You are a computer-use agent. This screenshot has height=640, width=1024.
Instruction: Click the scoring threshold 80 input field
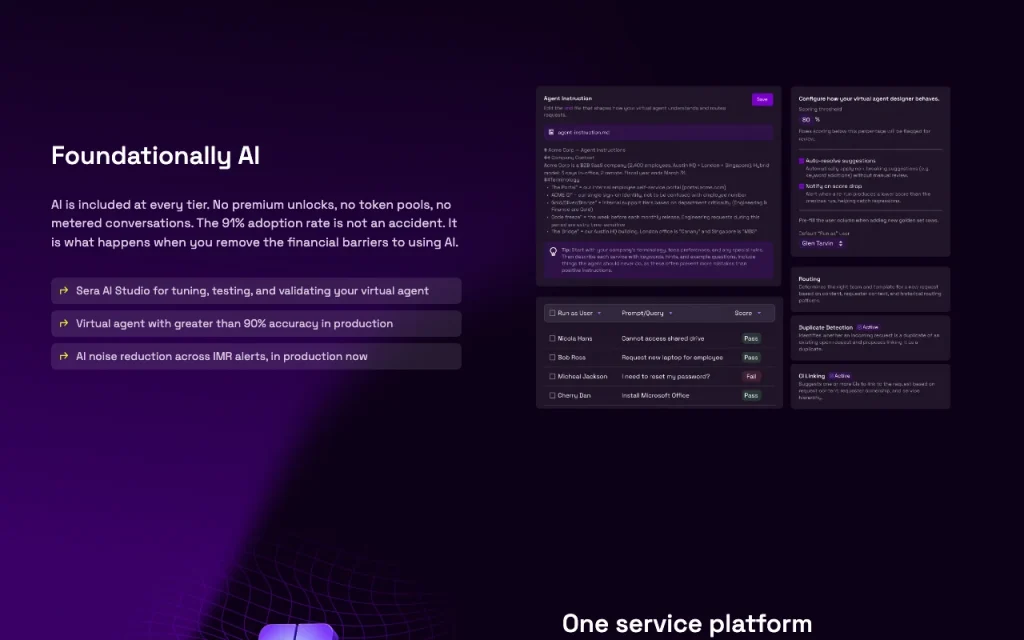[806, 120]
